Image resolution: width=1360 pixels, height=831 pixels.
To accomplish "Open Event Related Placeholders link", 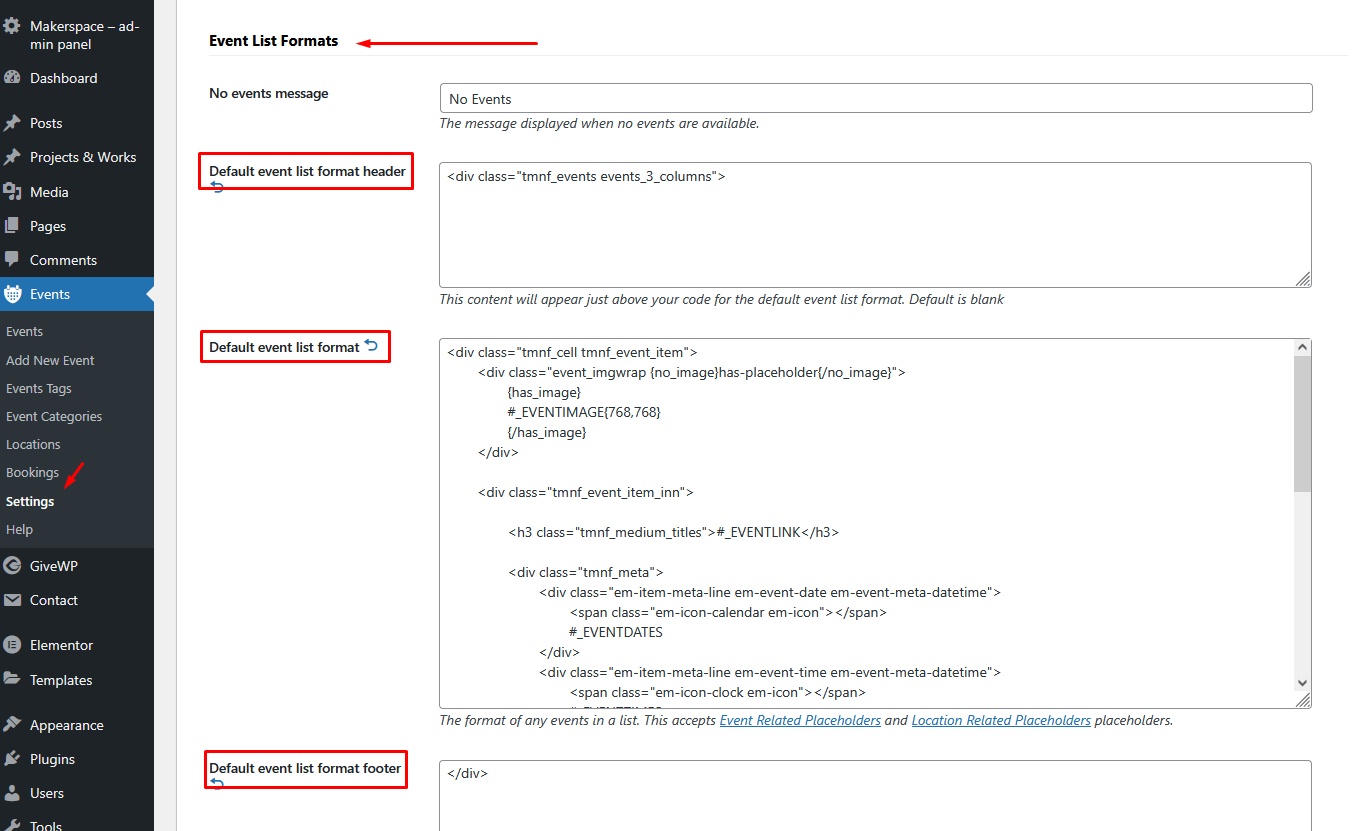I will point(800,720).
